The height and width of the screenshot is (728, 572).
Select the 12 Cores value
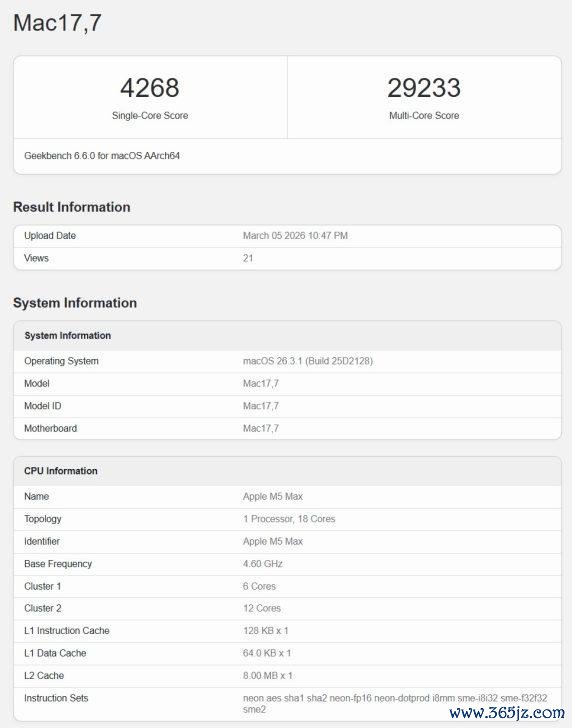click(262, 608)
